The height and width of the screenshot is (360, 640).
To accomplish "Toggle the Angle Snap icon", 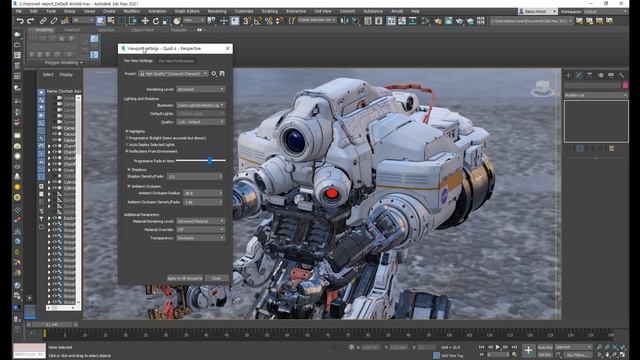I will tap(258, 20).
